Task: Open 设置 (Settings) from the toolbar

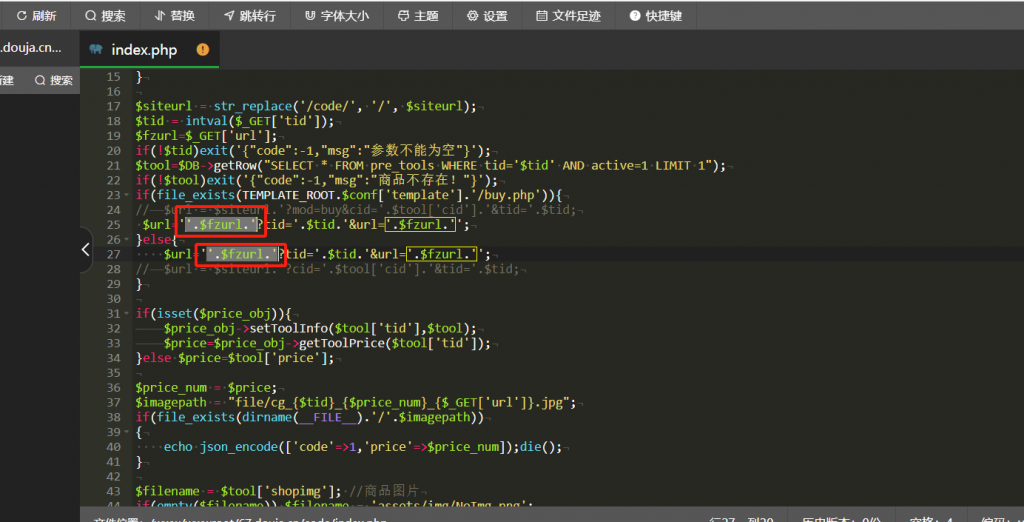Action: (x=487, y=16)
